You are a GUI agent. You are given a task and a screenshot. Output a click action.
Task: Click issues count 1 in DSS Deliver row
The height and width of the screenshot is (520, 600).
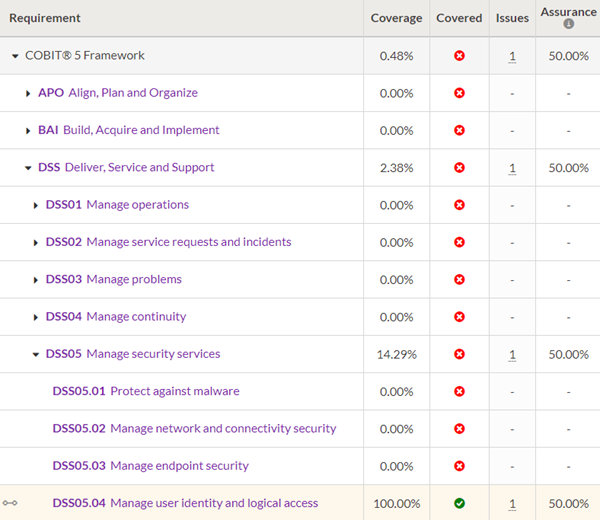coord(512,168)
